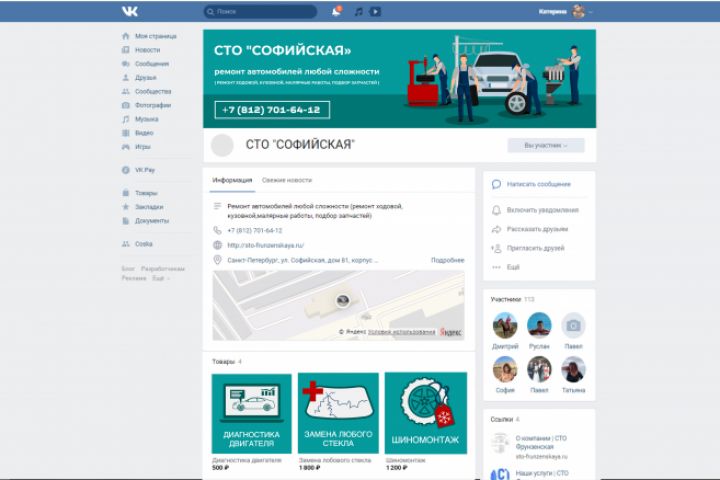The image size is (720, 480).
Task: Click the globe icon beside the website
Action: [218, 245]
